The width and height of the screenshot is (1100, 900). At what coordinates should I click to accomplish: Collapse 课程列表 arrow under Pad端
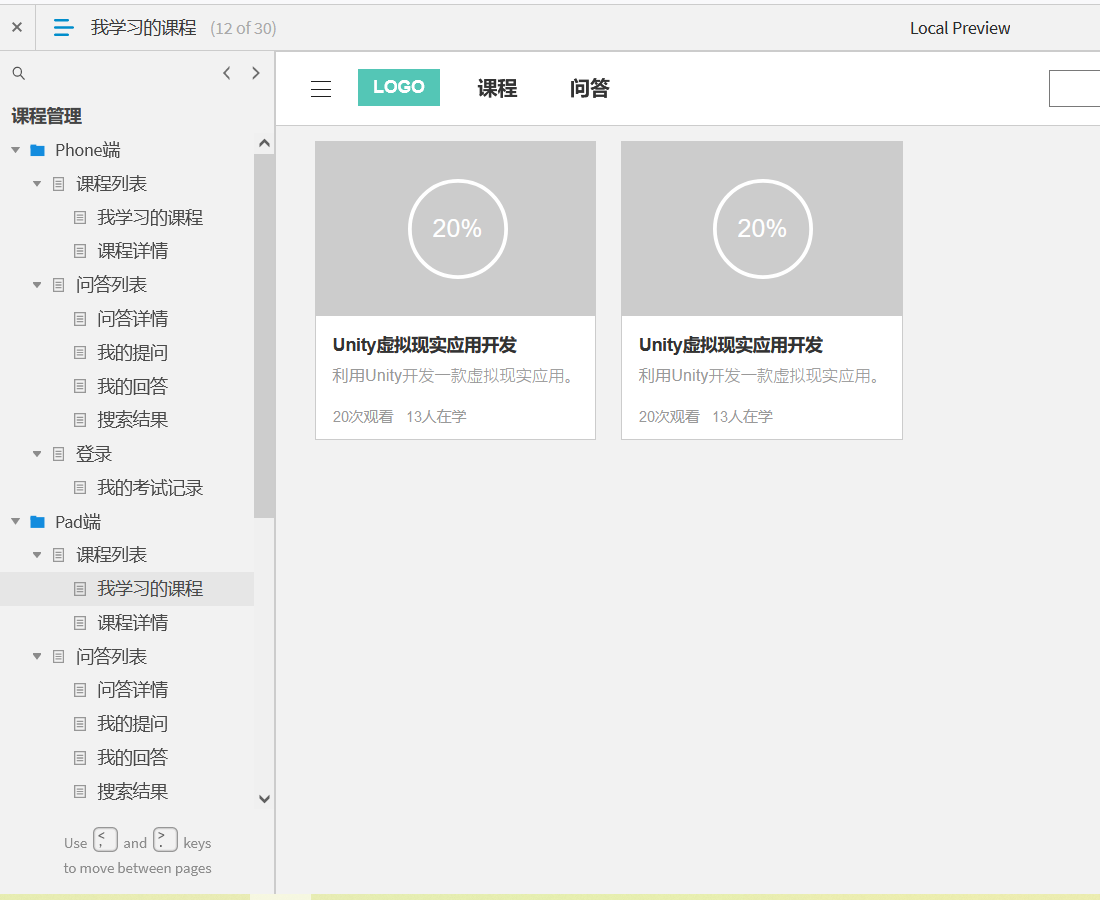[37, 555]
